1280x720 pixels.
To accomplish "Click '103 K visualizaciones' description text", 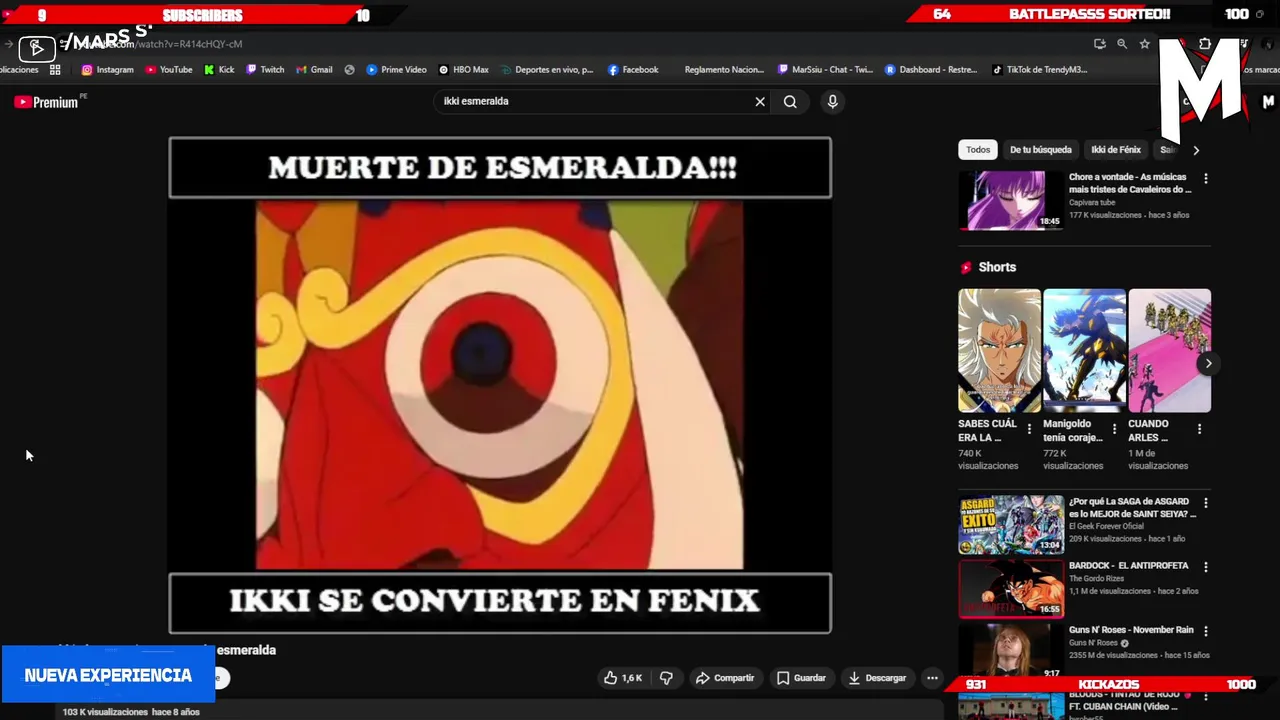I will point(131,712).
